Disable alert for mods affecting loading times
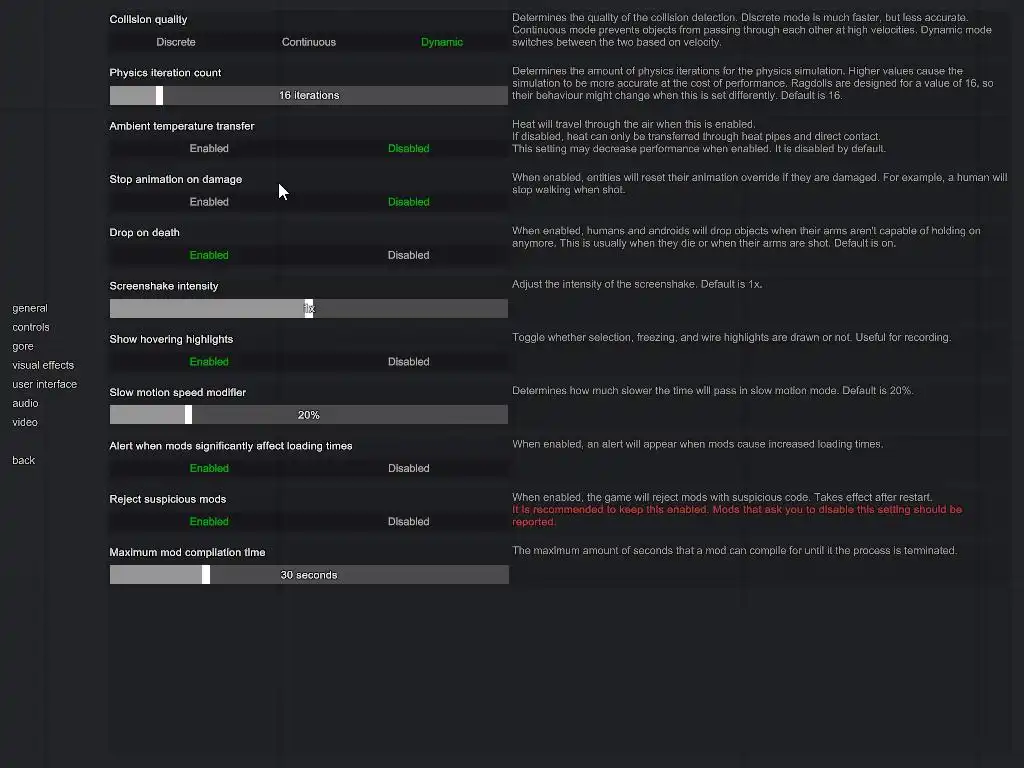The image size is (1024, 768). 408,469
